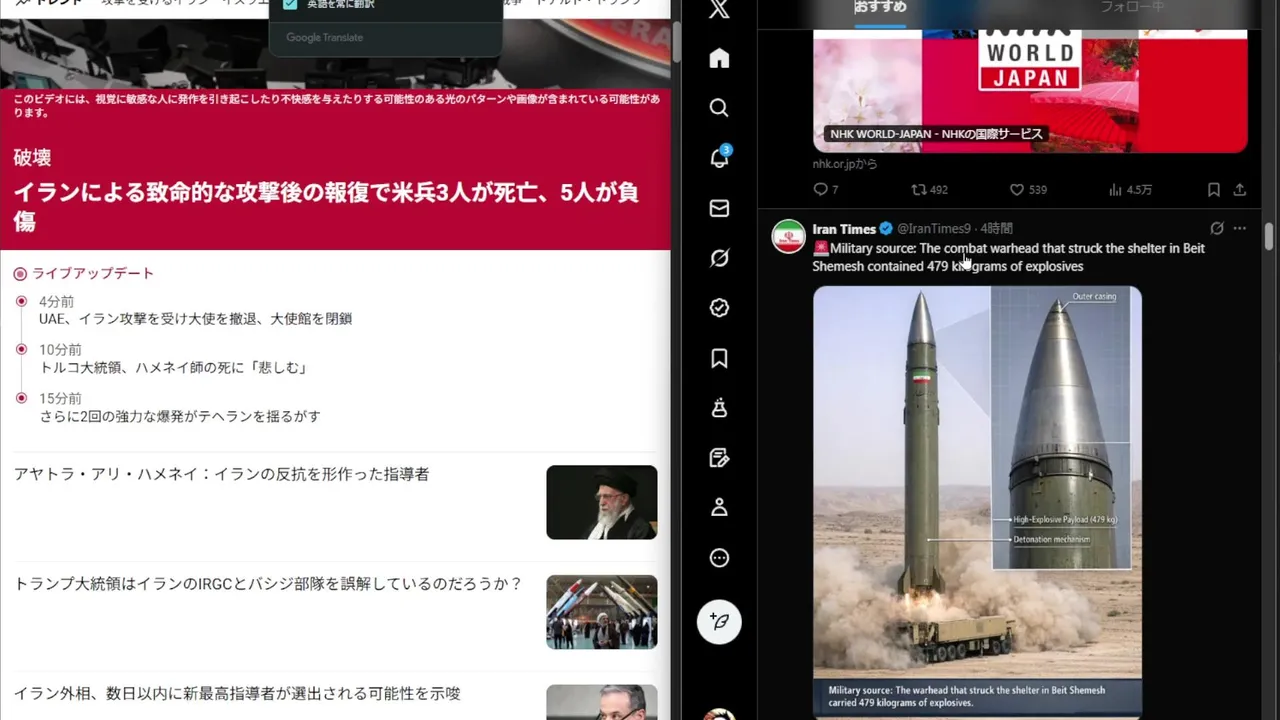Click ライブアップデート live updates label
Viewport: 1280px width, 720px height.
(x=93, y=273)
